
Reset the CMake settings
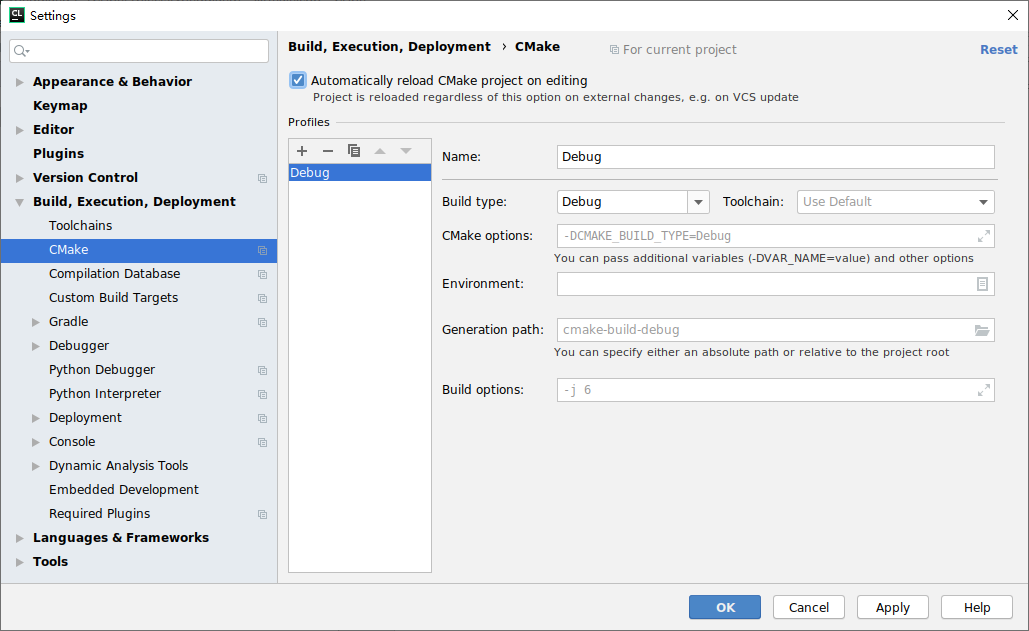click(x=998, y=48)
